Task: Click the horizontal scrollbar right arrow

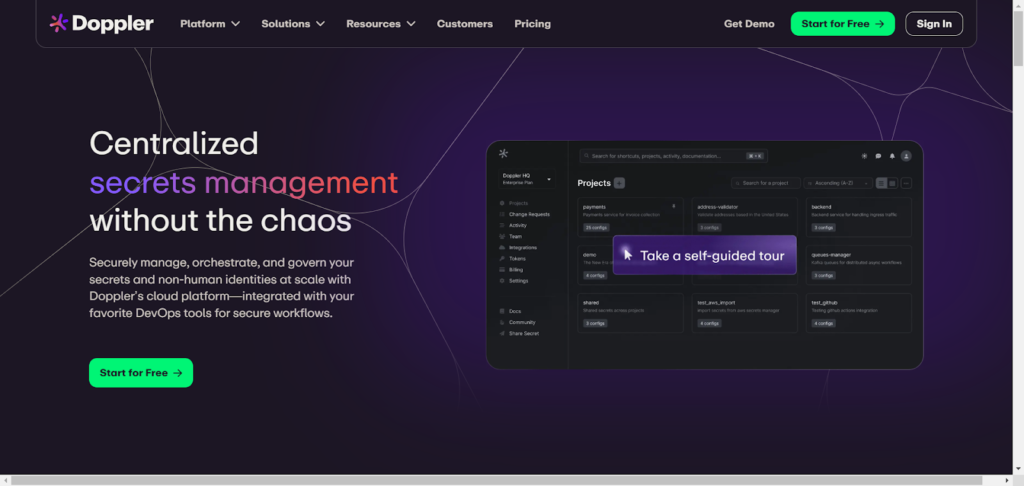Action: (x=1007, y=480)
